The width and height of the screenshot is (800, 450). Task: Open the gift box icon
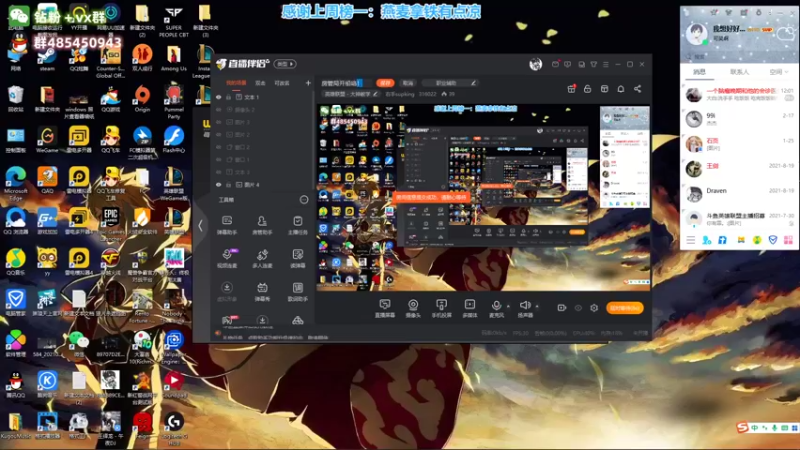pos(571,89)
